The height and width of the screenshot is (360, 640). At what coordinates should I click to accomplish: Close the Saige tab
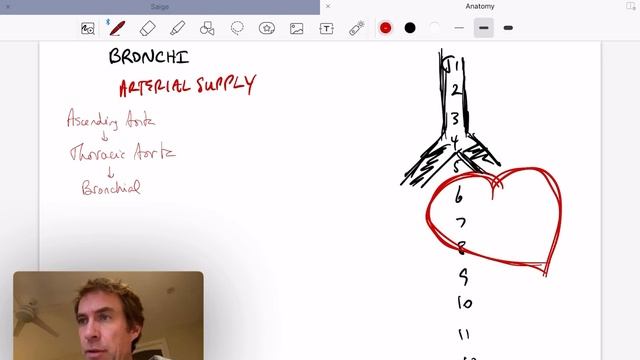tap(8, 7)
